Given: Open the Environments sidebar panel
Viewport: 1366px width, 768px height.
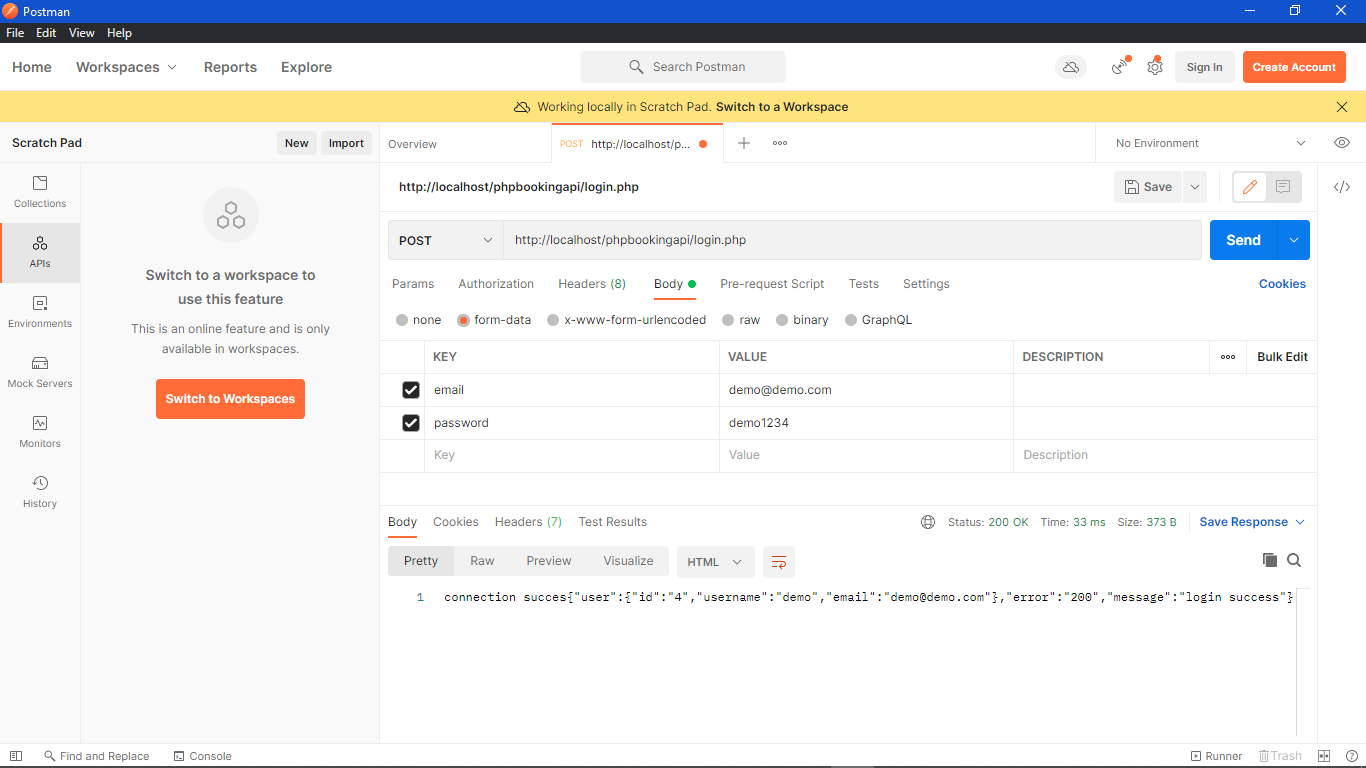Looking at the screenshot, I should click(40, 312).
